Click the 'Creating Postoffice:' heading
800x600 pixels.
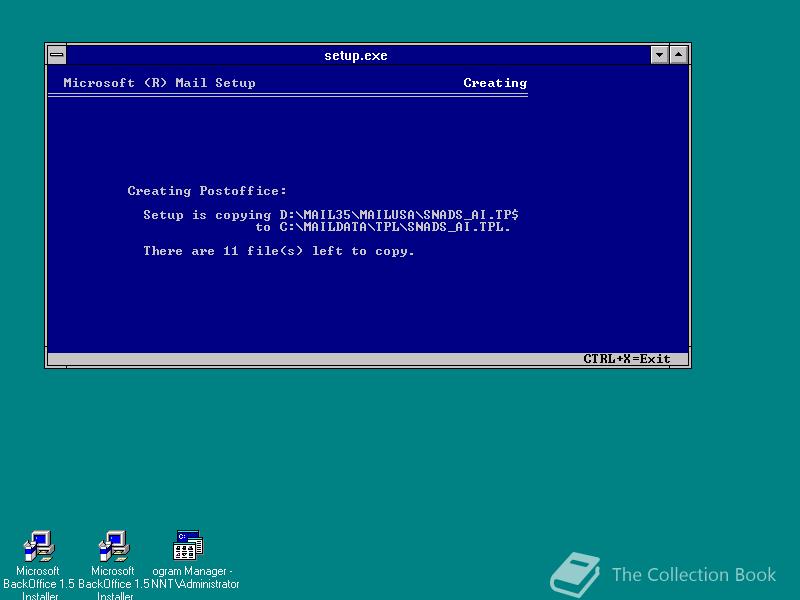(207, 191)
